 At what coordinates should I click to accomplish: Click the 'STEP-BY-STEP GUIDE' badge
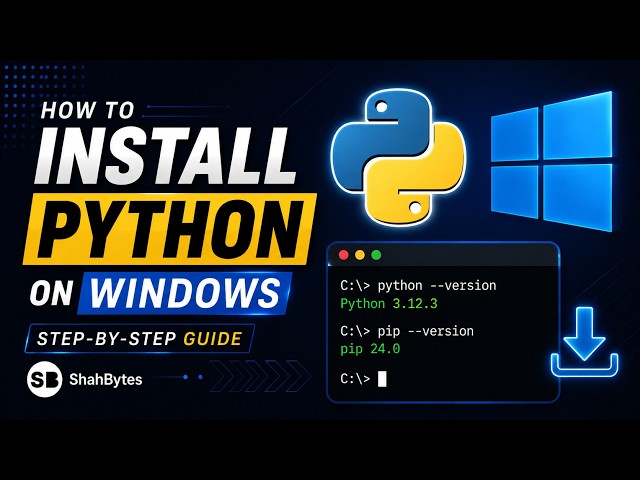tap(140, 339)
